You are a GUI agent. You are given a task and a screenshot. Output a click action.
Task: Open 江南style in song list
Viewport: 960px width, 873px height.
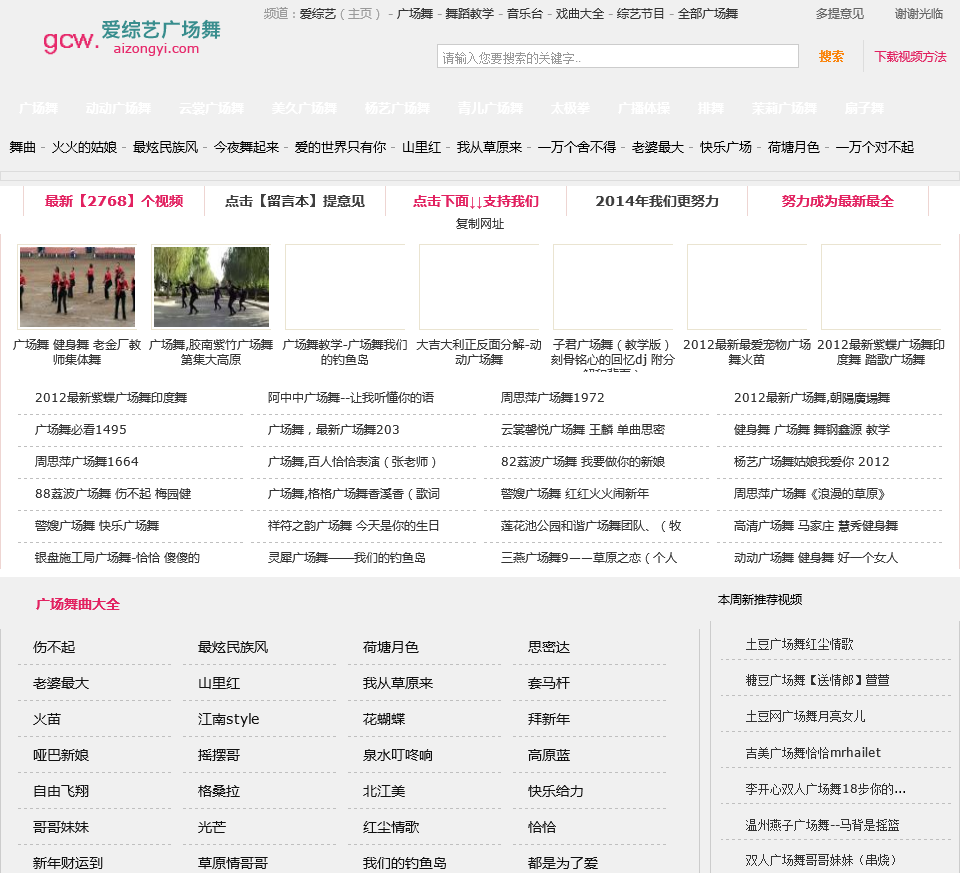(x=228, y=719)
